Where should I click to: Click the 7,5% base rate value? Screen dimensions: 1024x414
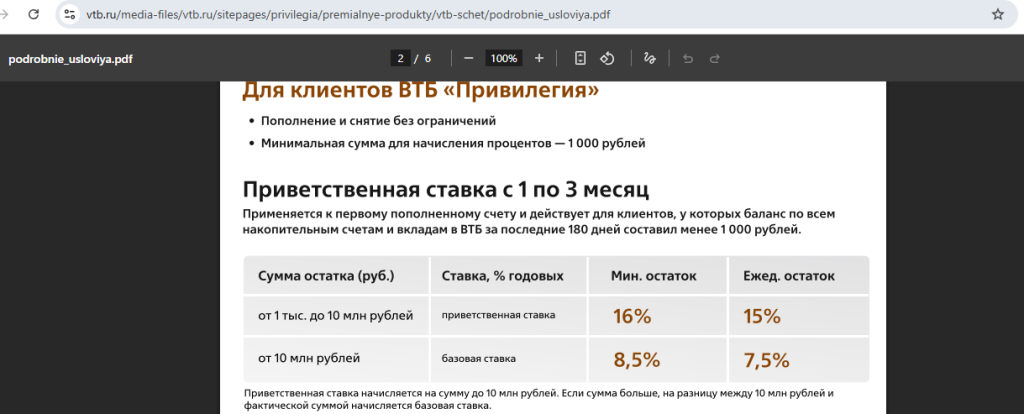[767, 360]
